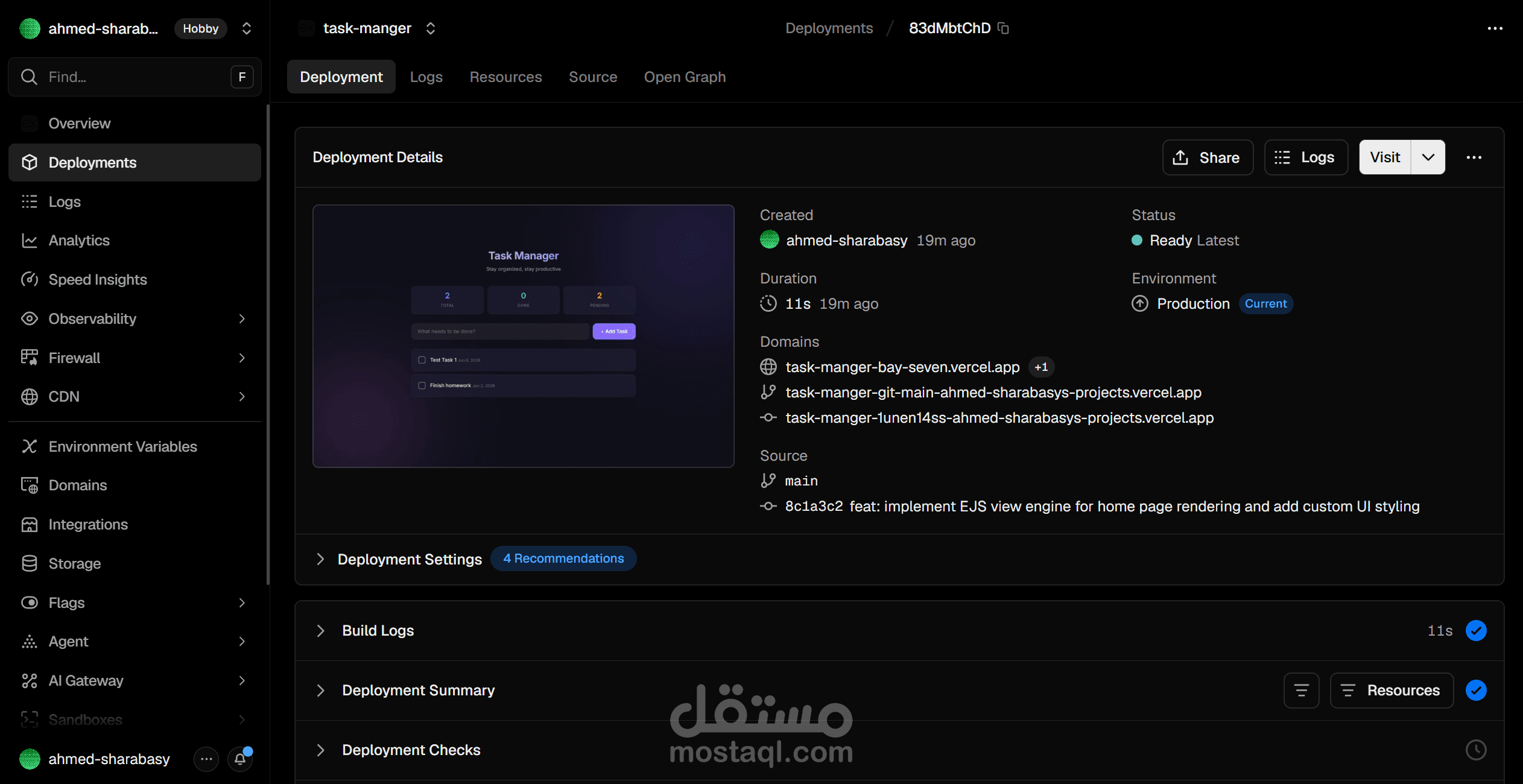Go to Deployments breadcrumb
Screen dimensions: 1523x784
(x=829, y=28)
